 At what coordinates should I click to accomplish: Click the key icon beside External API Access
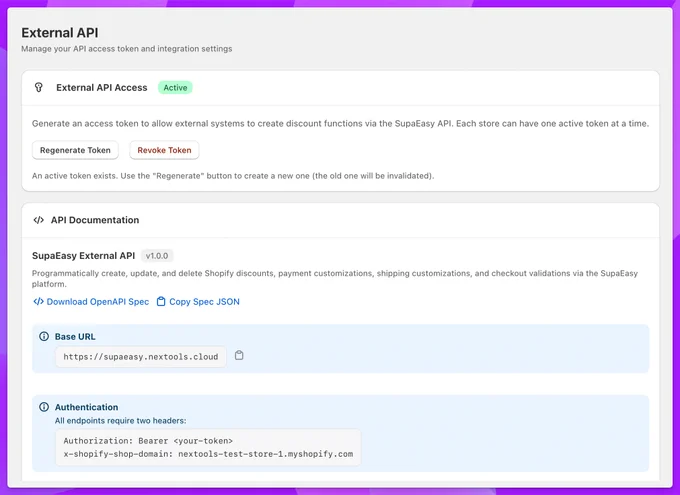[39, 88]
